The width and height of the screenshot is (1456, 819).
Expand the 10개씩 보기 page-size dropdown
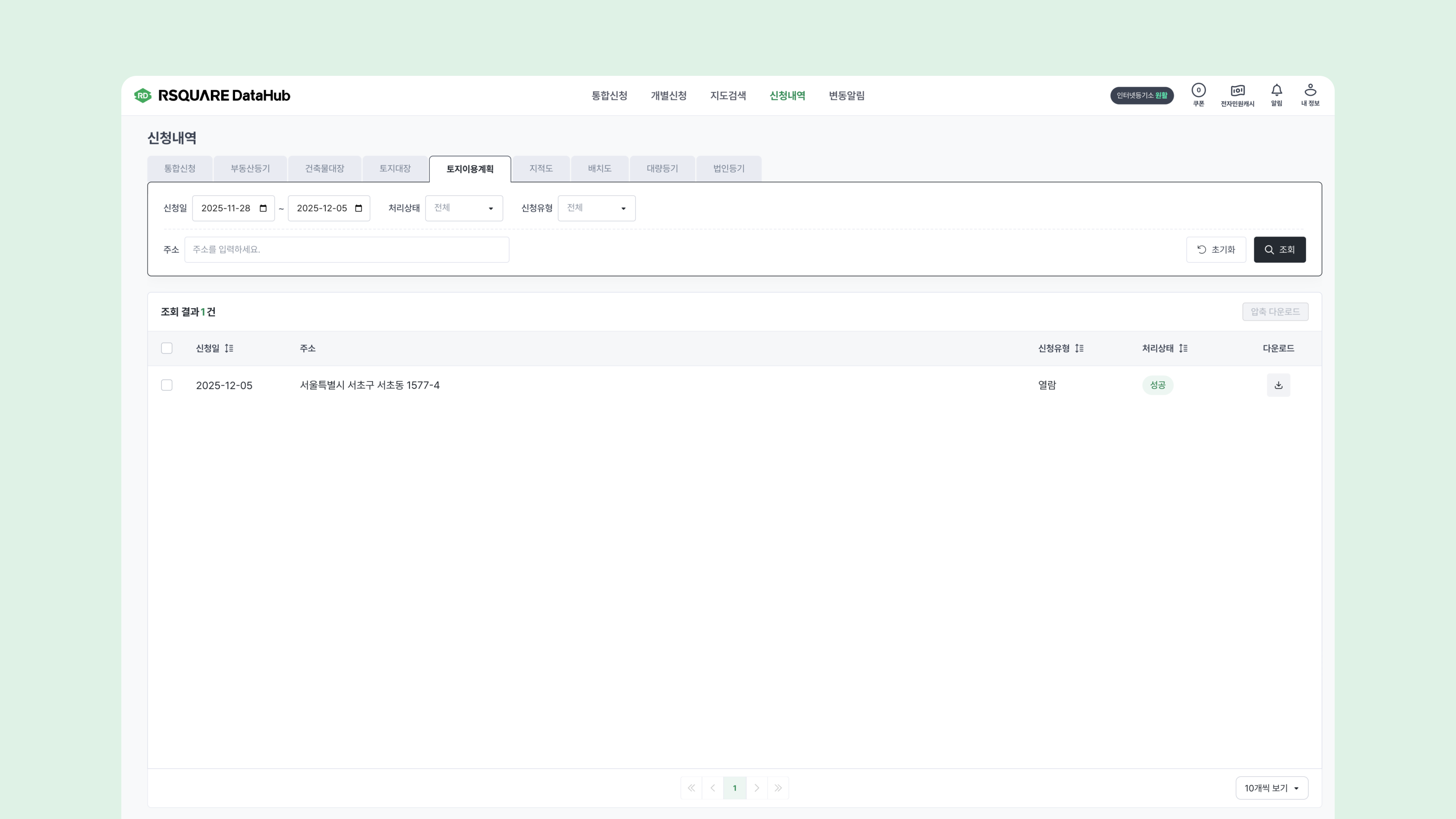tap(1271, 788)
